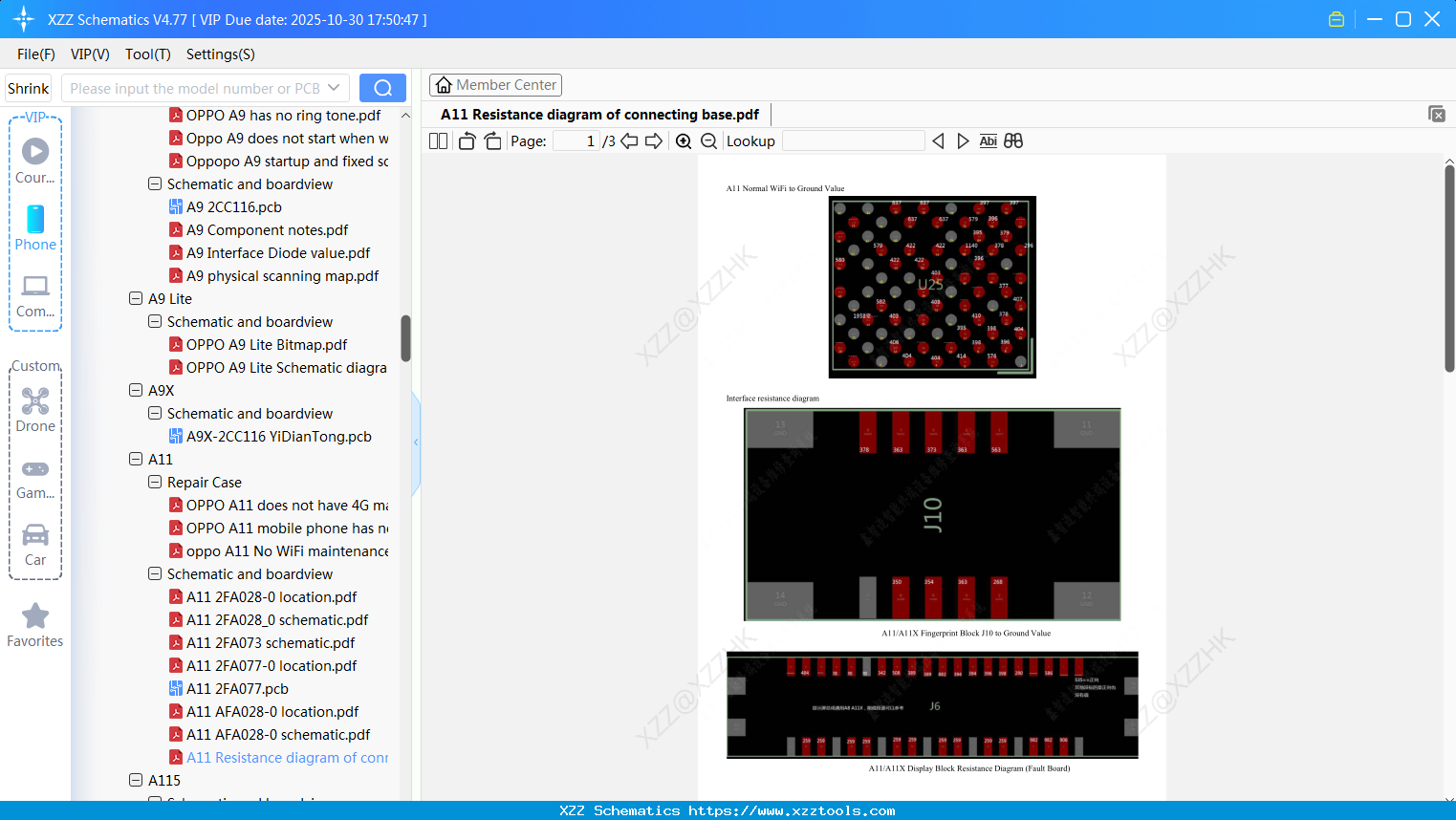The width and height of the screenshot is (1456, 820).
Task: Collapse the left panel with the side handle
Action: pos(416,442)
